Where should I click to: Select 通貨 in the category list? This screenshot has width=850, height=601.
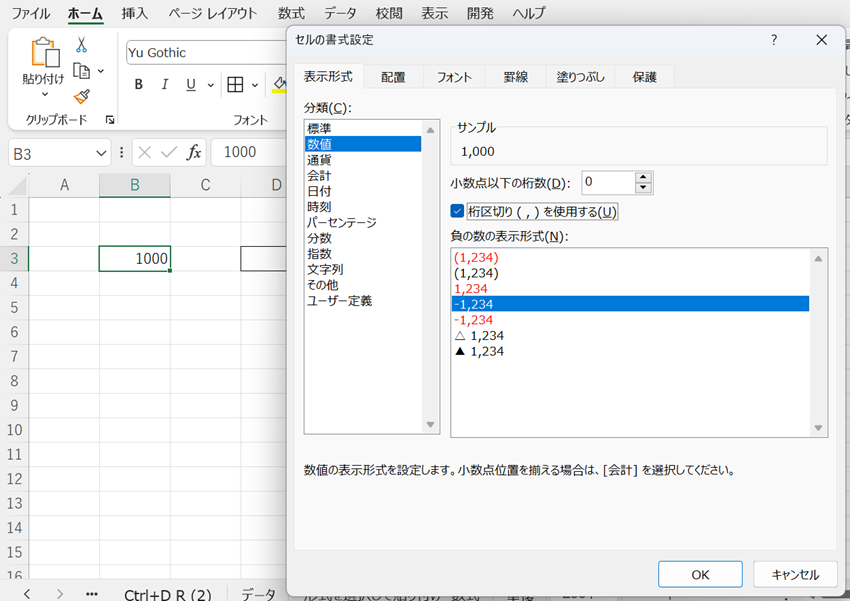point(363,160)
